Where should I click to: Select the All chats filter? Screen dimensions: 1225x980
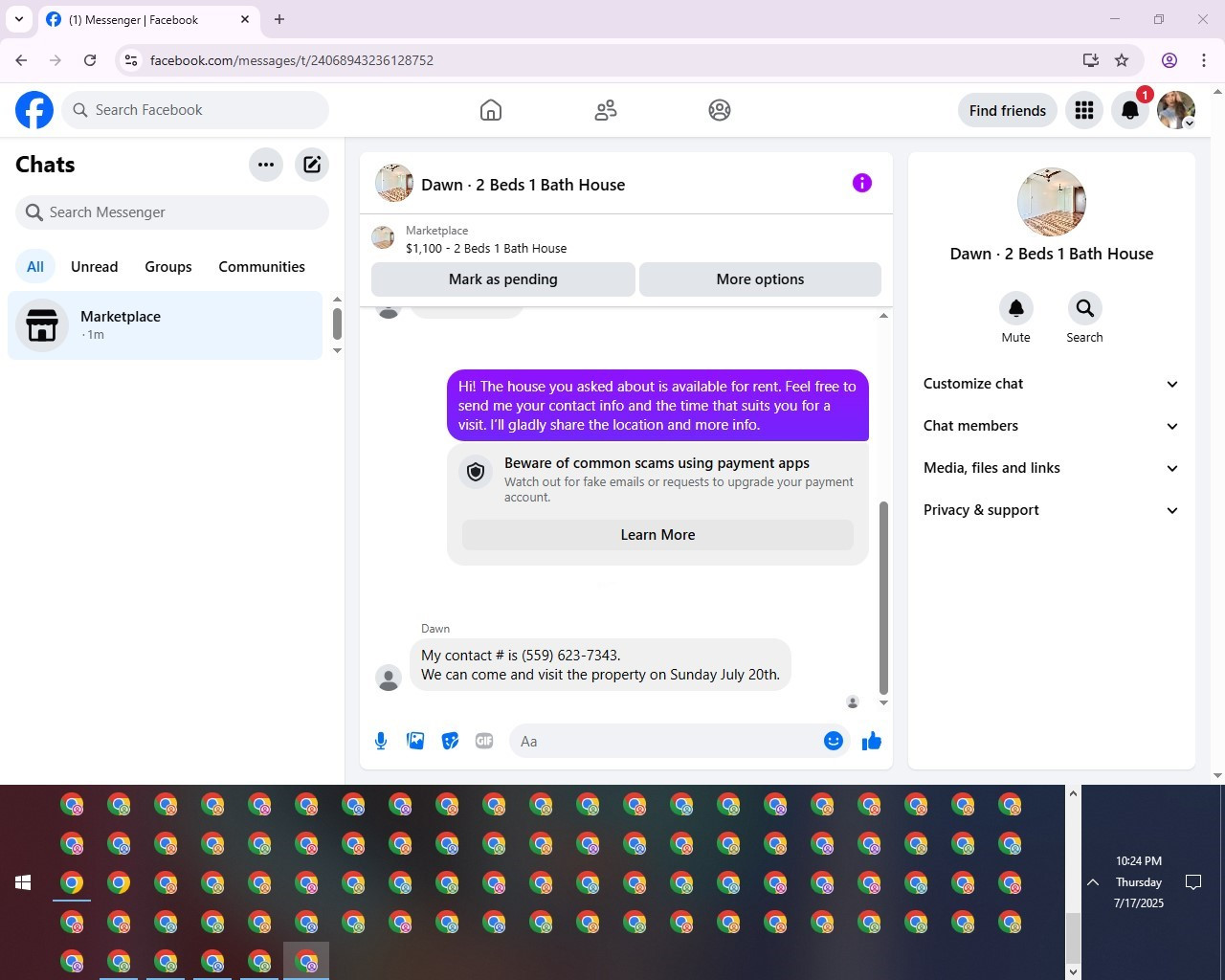pyautogui.click(x=35, y=267)
